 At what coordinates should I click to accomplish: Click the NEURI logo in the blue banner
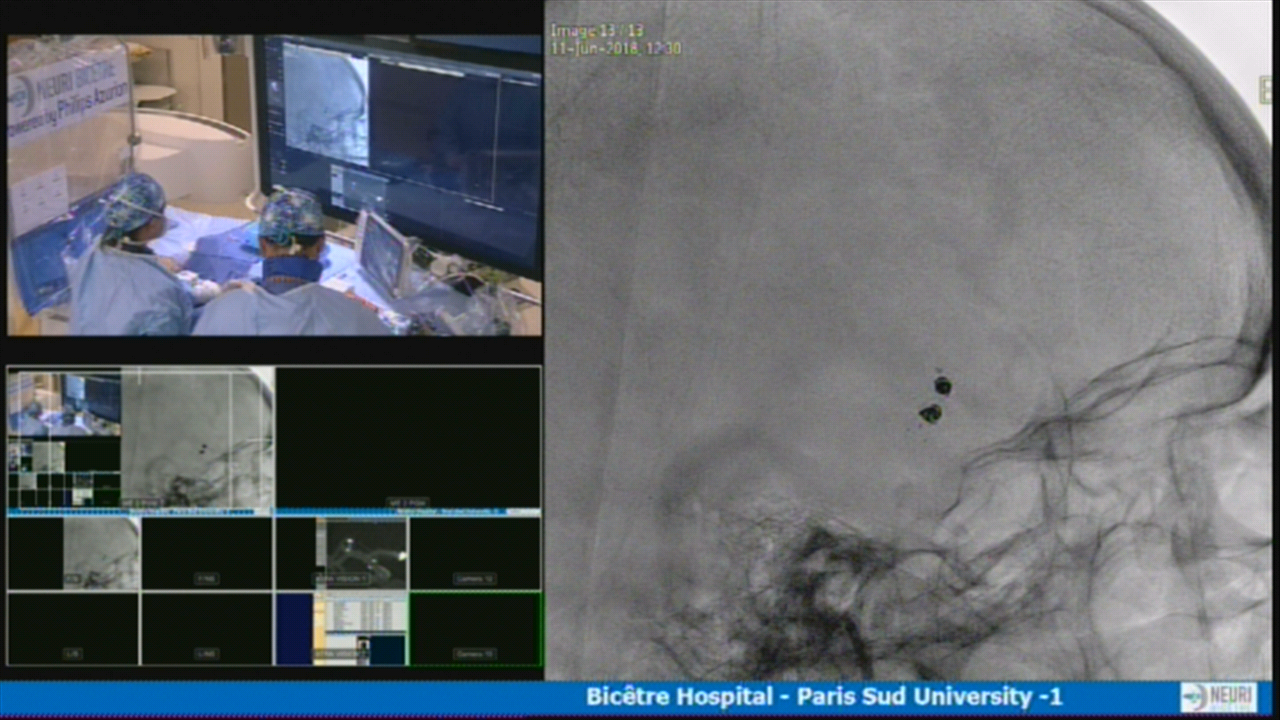1218,697
